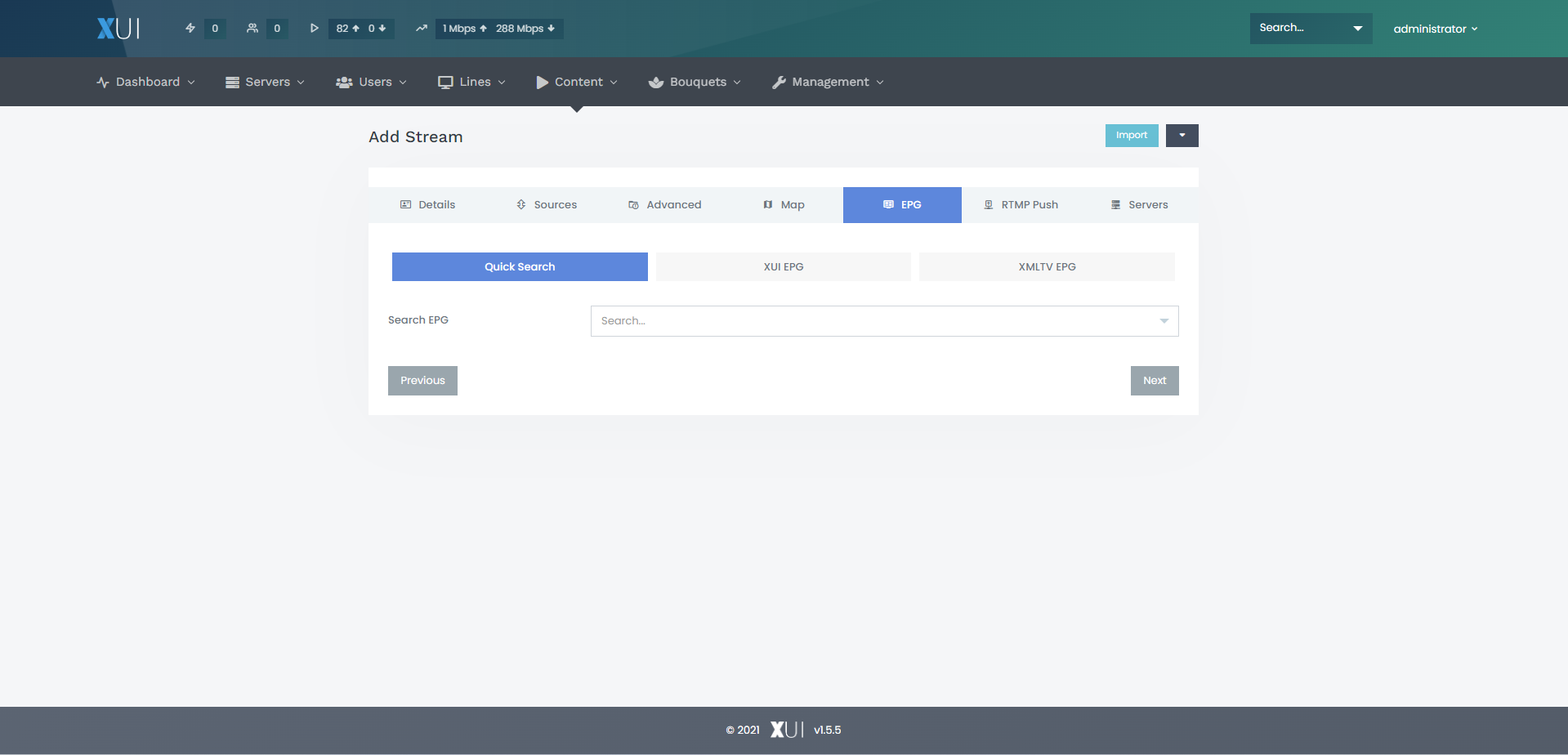Click the Lines monitor icon
The height and width of the screenshot is (755, 1568).
pyautogui.click(x=445, y=83)
